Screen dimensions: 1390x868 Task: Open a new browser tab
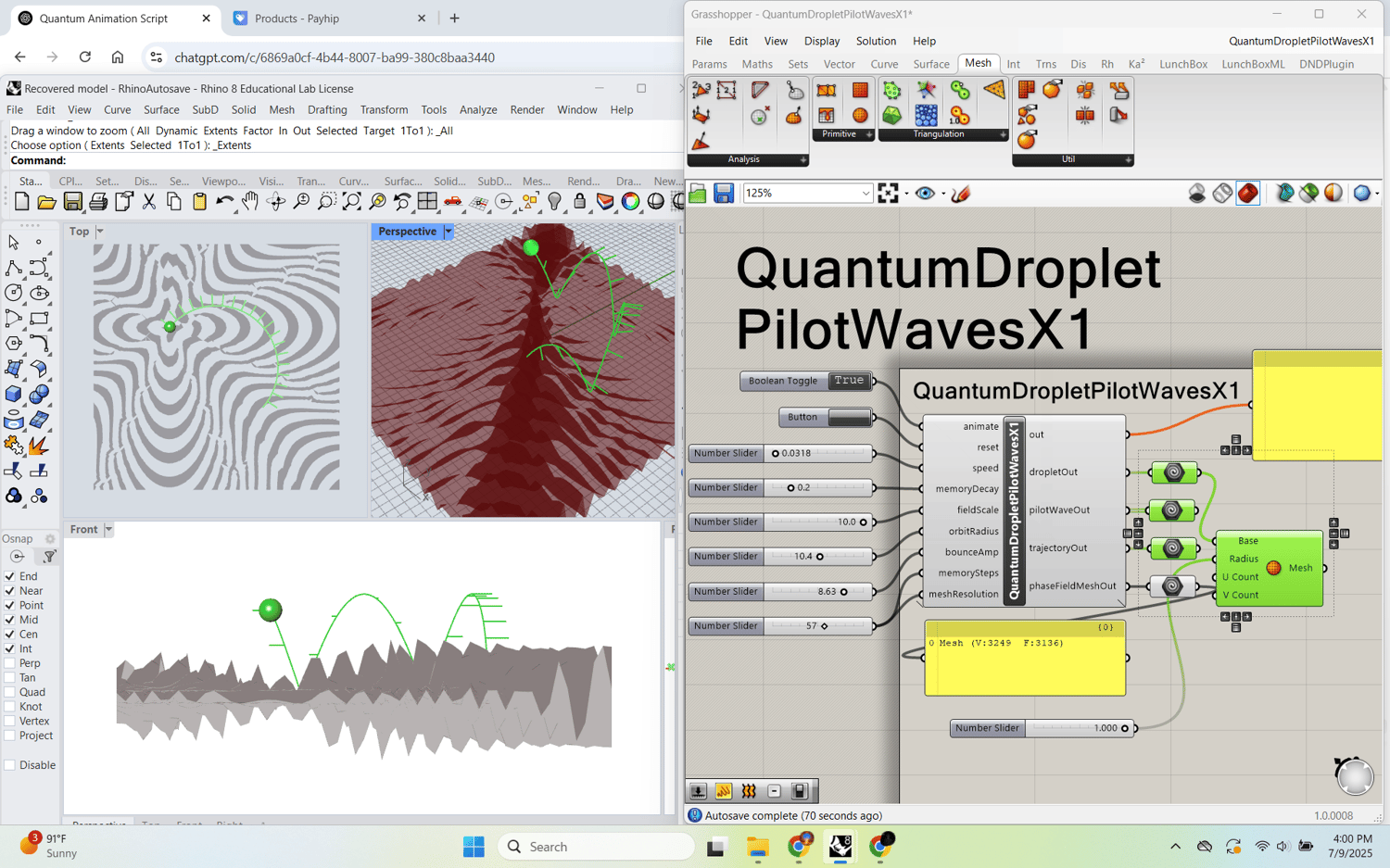coord(454,19)
